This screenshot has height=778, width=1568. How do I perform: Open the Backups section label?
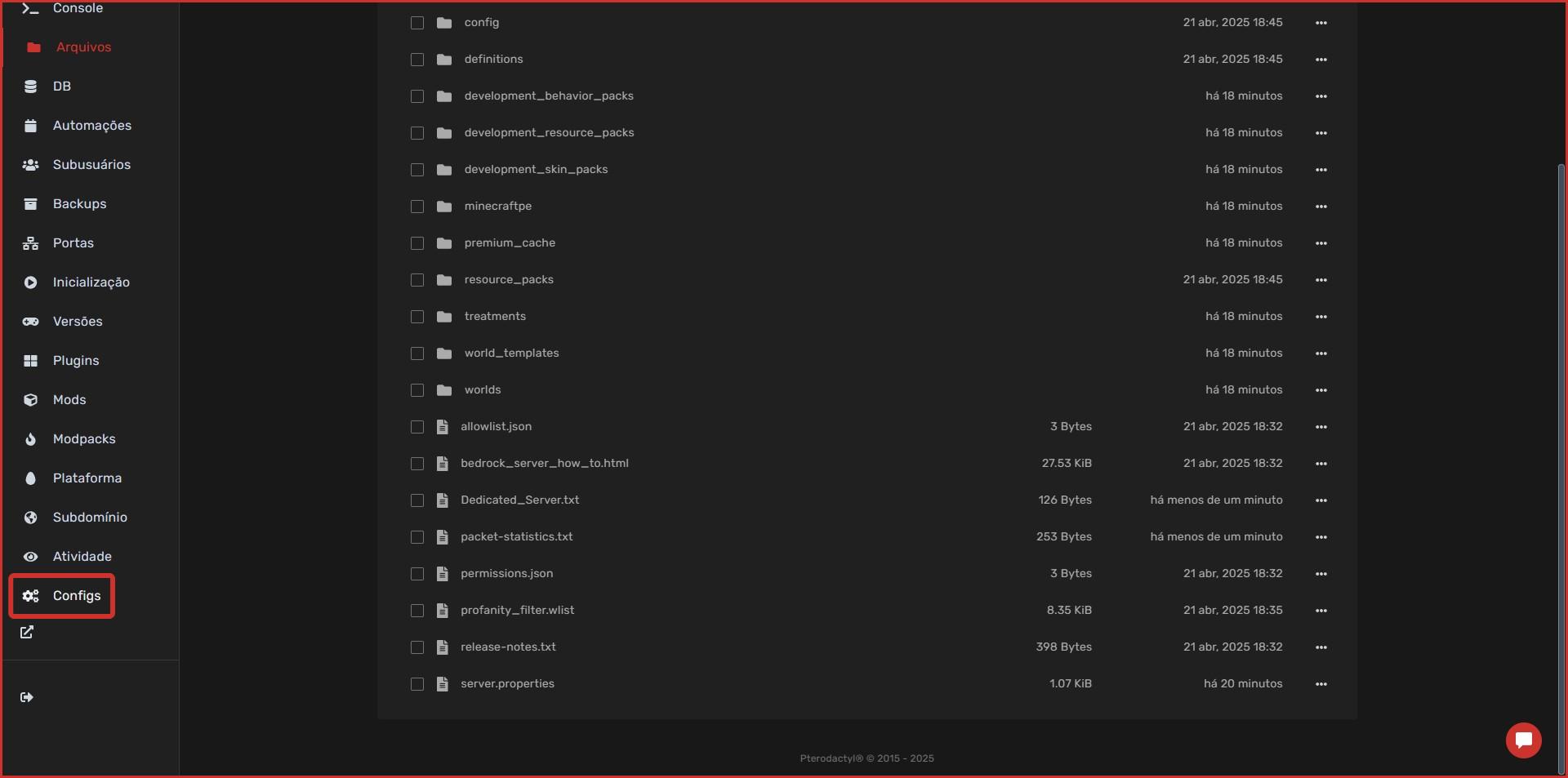(x=79, y=204)
